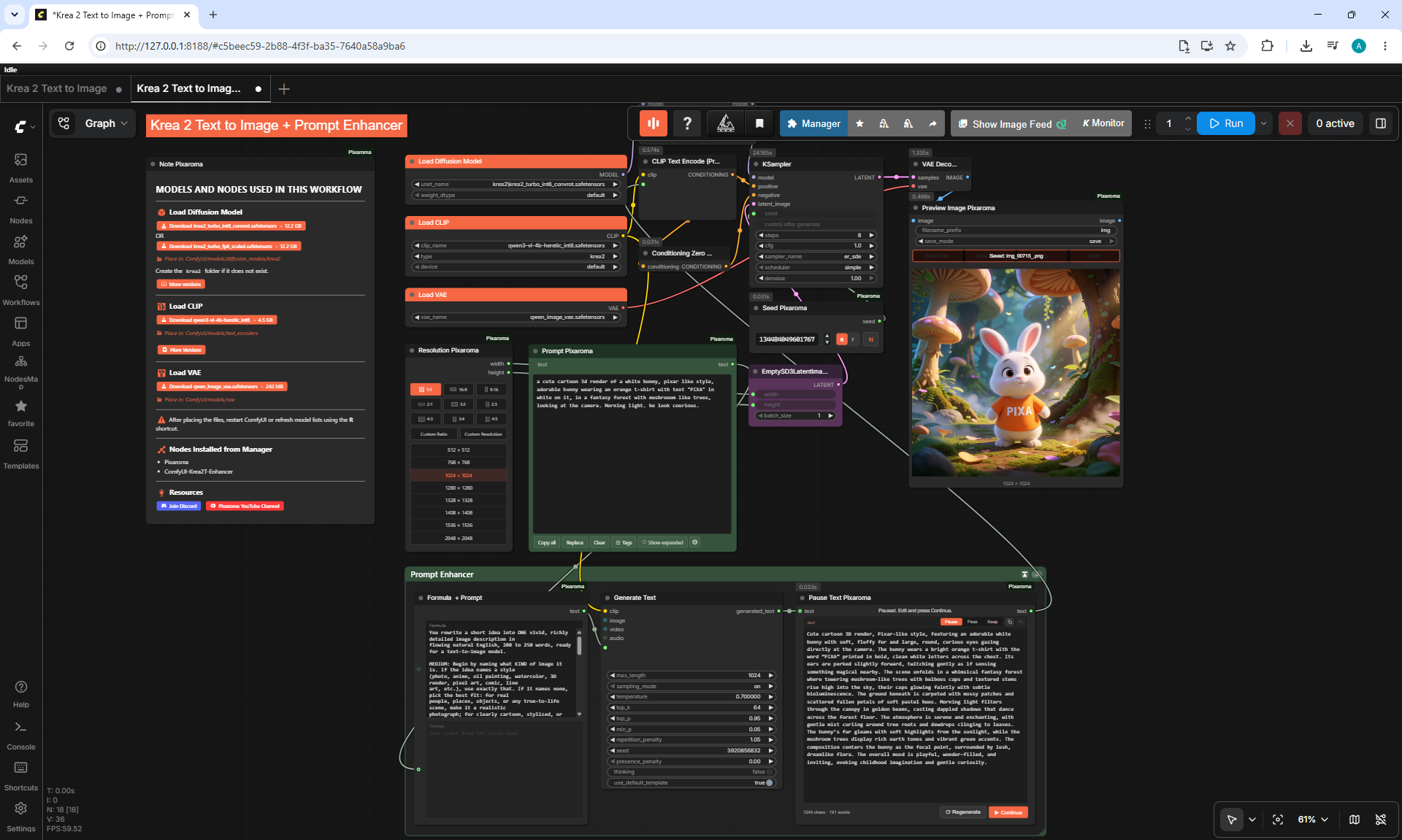Open Prompt Pixaroma node gear settings

[695, 542]
